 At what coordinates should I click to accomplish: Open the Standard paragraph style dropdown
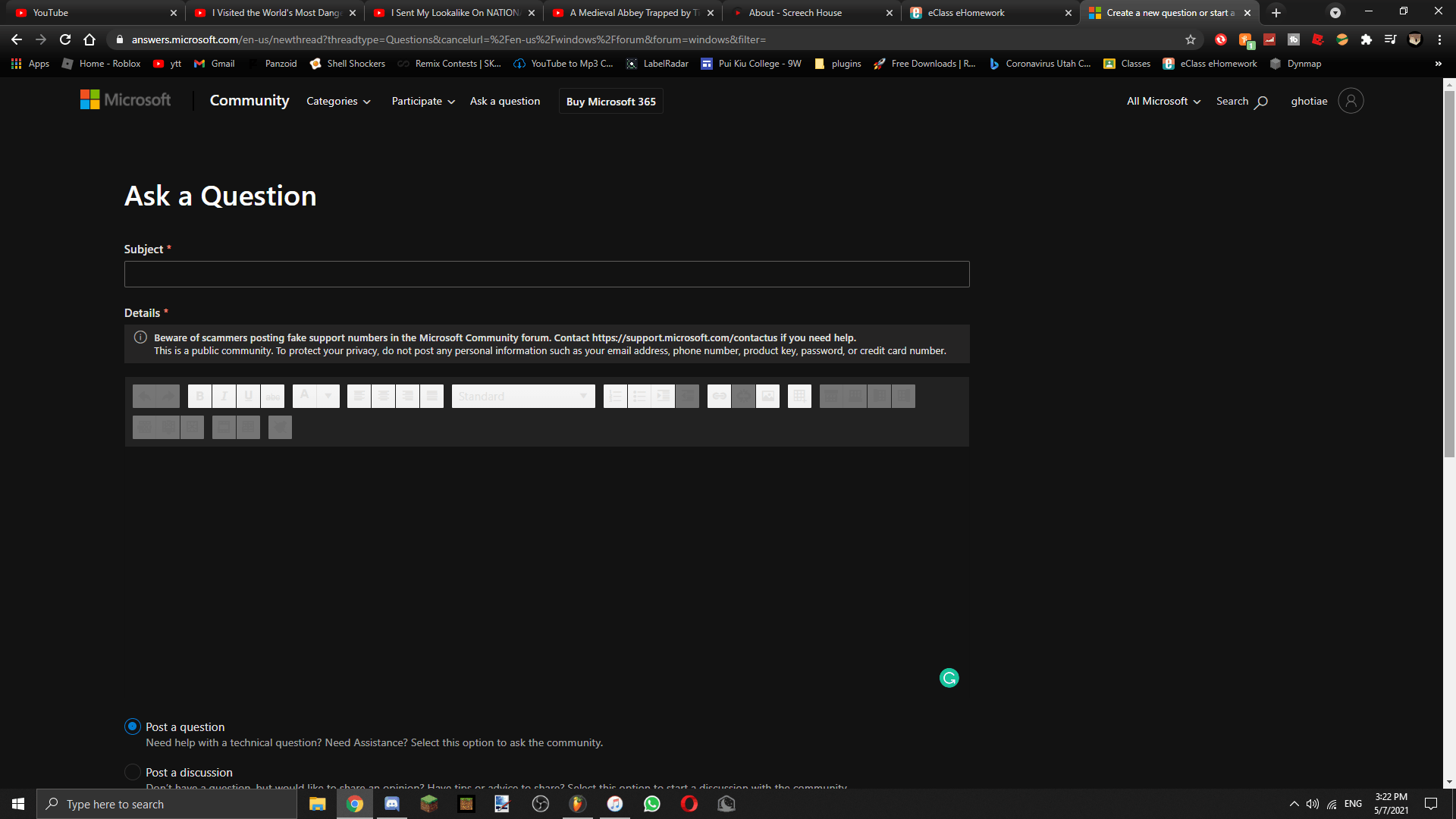tap(523, 396)
